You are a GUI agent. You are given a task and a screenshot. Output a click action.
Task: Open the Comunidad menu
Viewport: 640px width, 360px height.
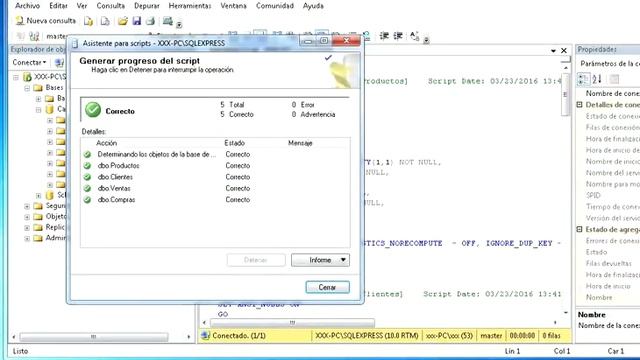pyautogui.click(x=275, y=6)
